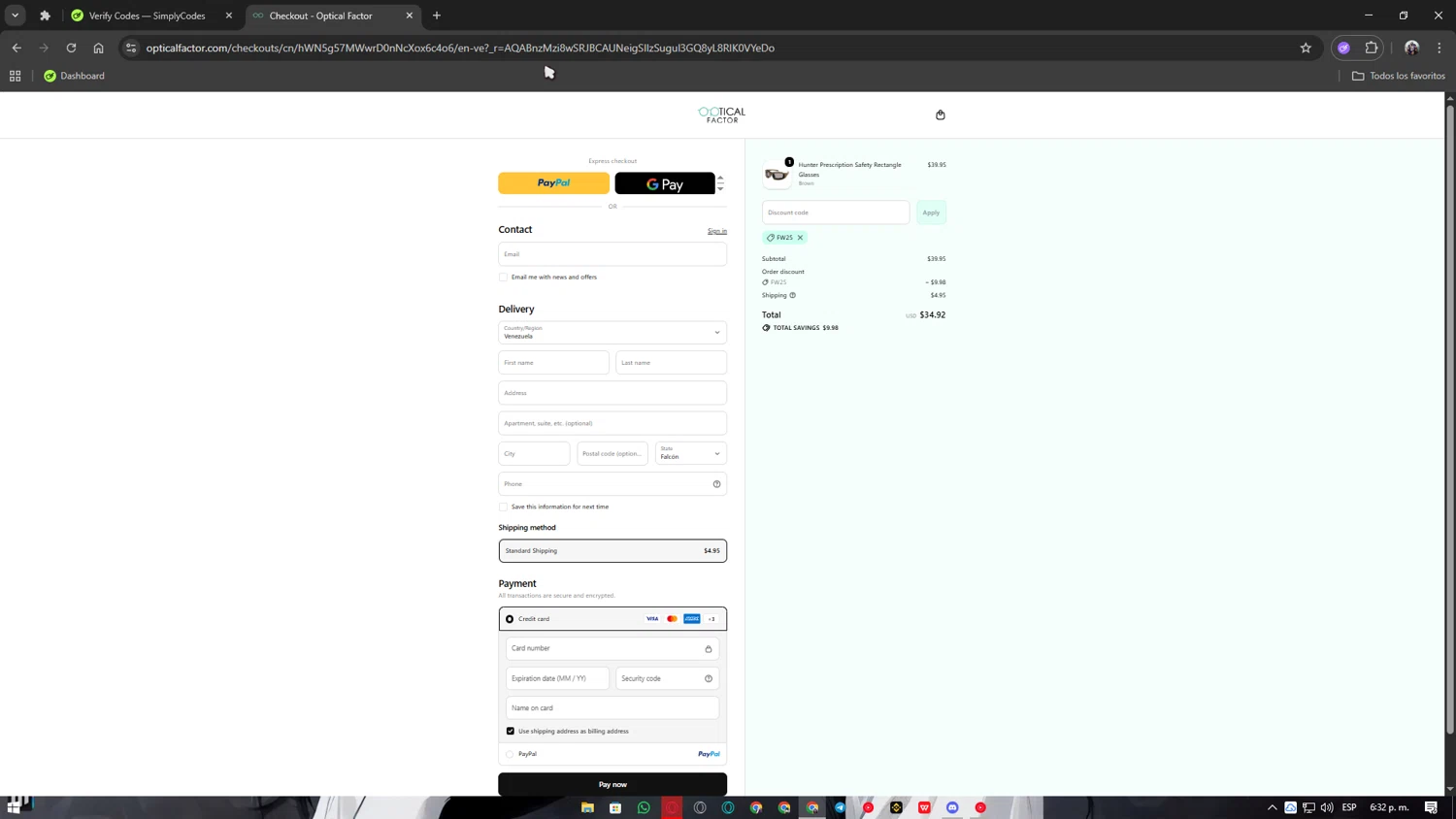The width and height of the screenshot is (1456, 819).
Task: Remove the FW25 discount code tag
Action: point(800,238)
